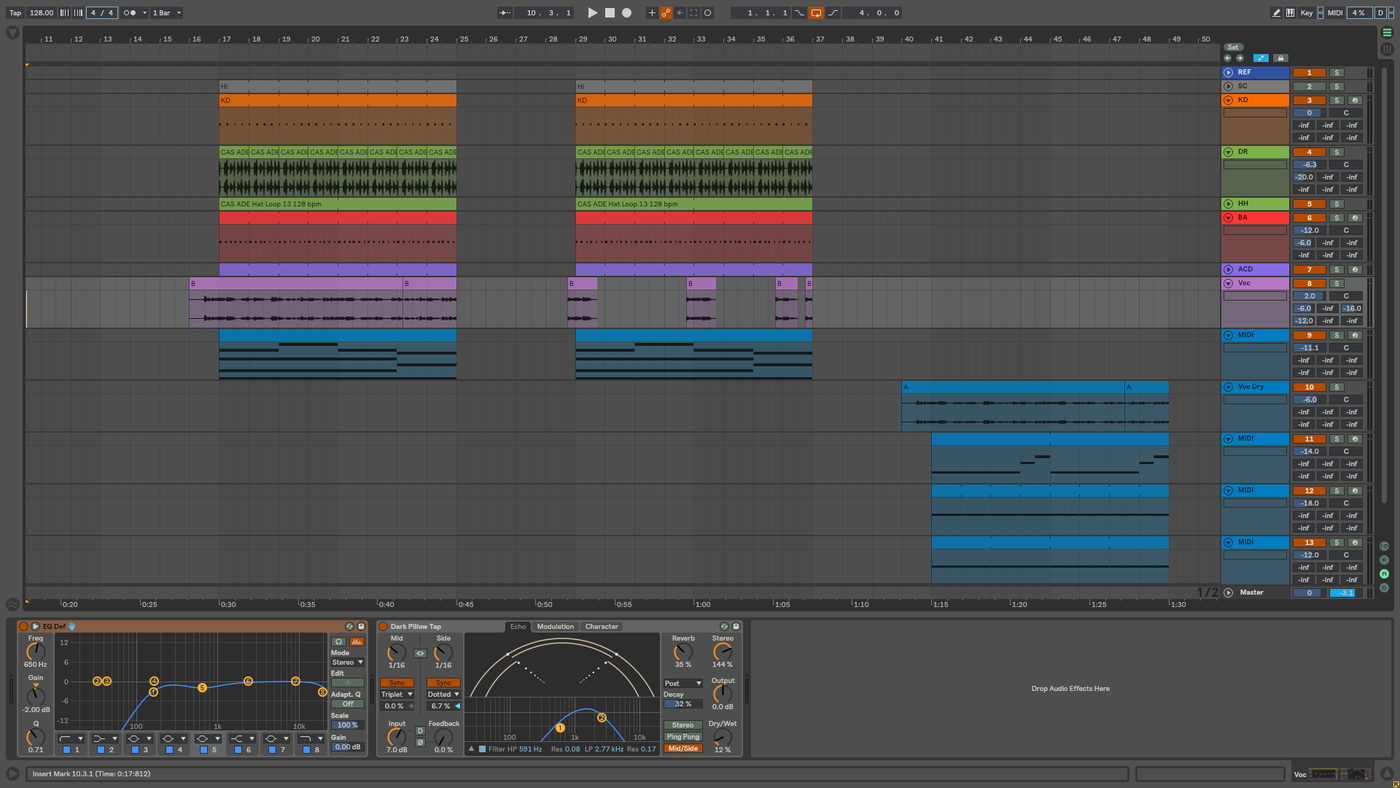Select Mid/Side echo mode
Screen dimensions: 1400x788
(682, 748)
